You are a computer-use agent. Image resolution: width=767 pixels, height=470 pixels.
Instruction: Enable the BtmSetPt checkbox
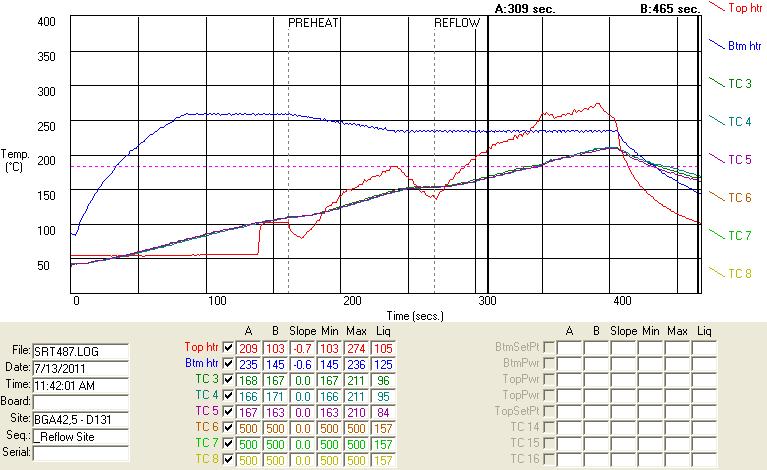tap(549, 348)
